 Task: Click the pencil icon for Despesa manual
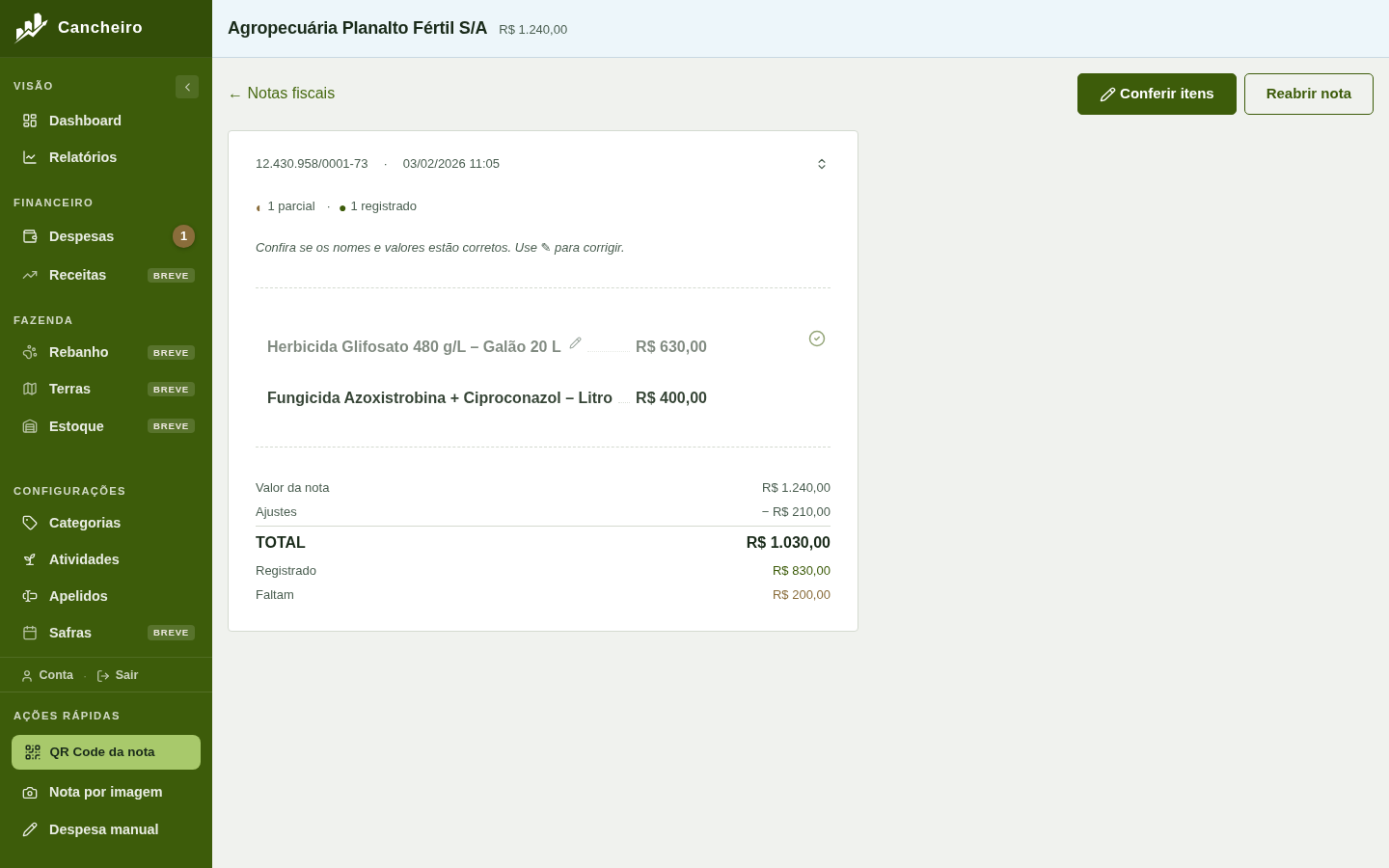coord(30,829)
